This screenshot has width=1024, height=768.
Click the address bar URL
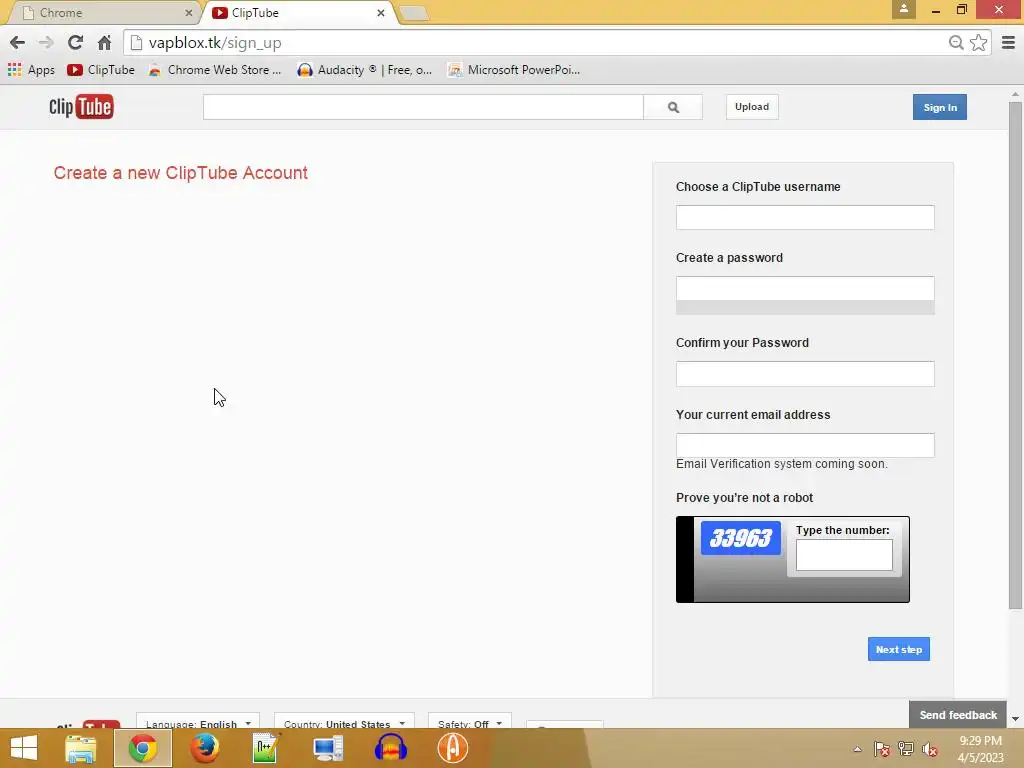click(215, 43)
